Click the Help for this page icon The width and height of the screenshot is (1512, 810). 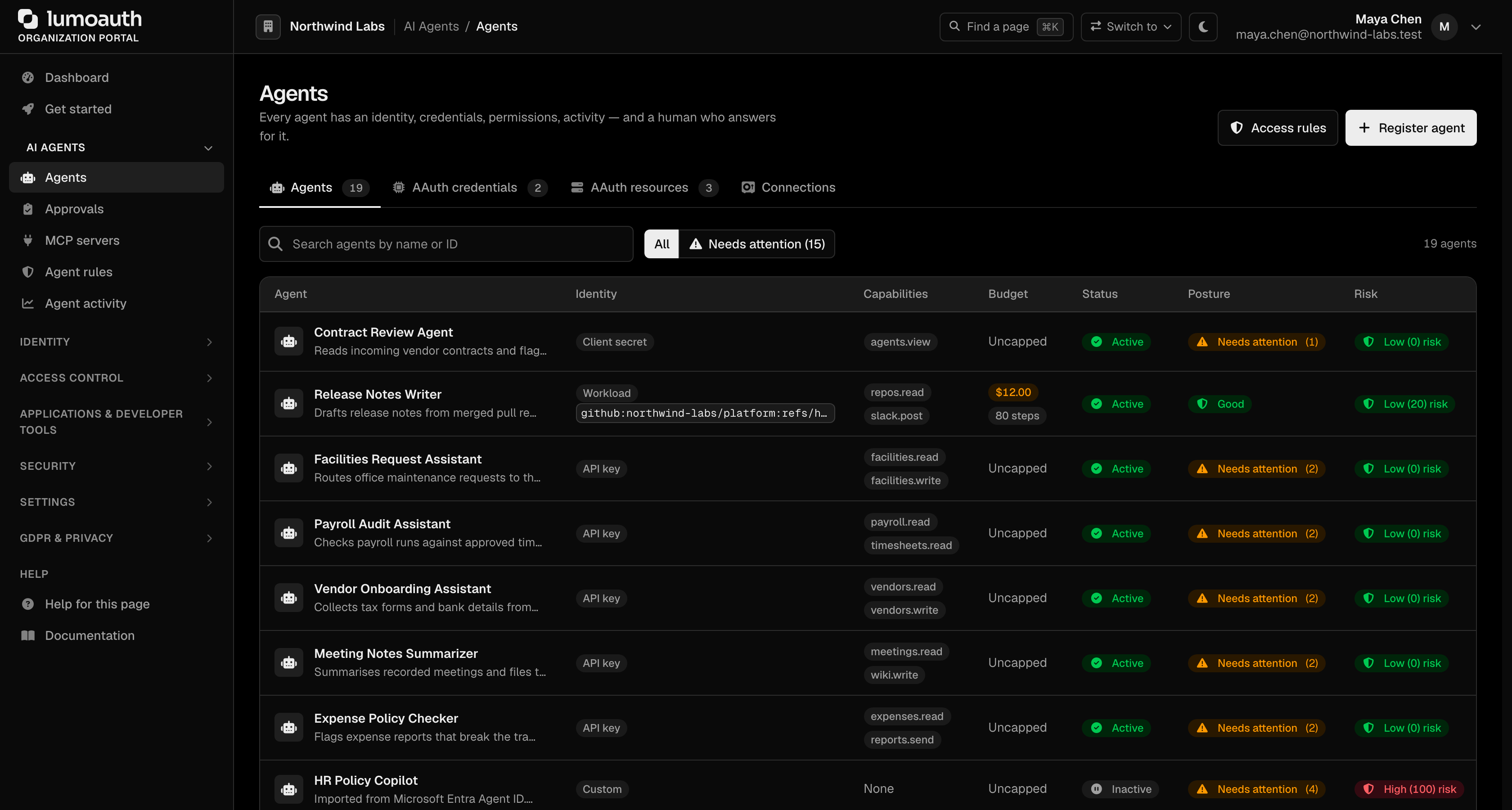coord(27,604)
